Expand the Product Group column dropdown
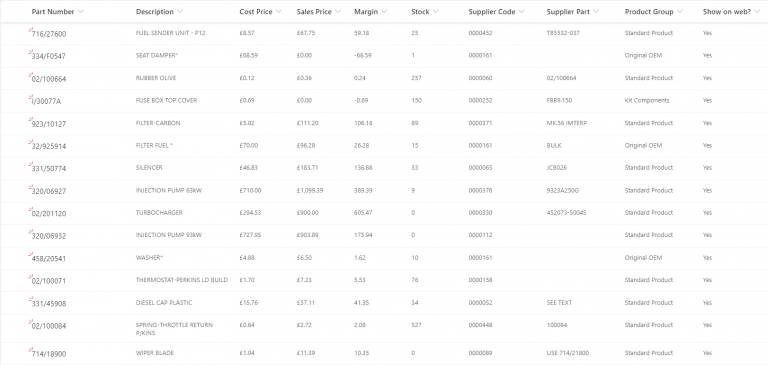The height and width of the screenshot is (365, 768). coord(679,11)
